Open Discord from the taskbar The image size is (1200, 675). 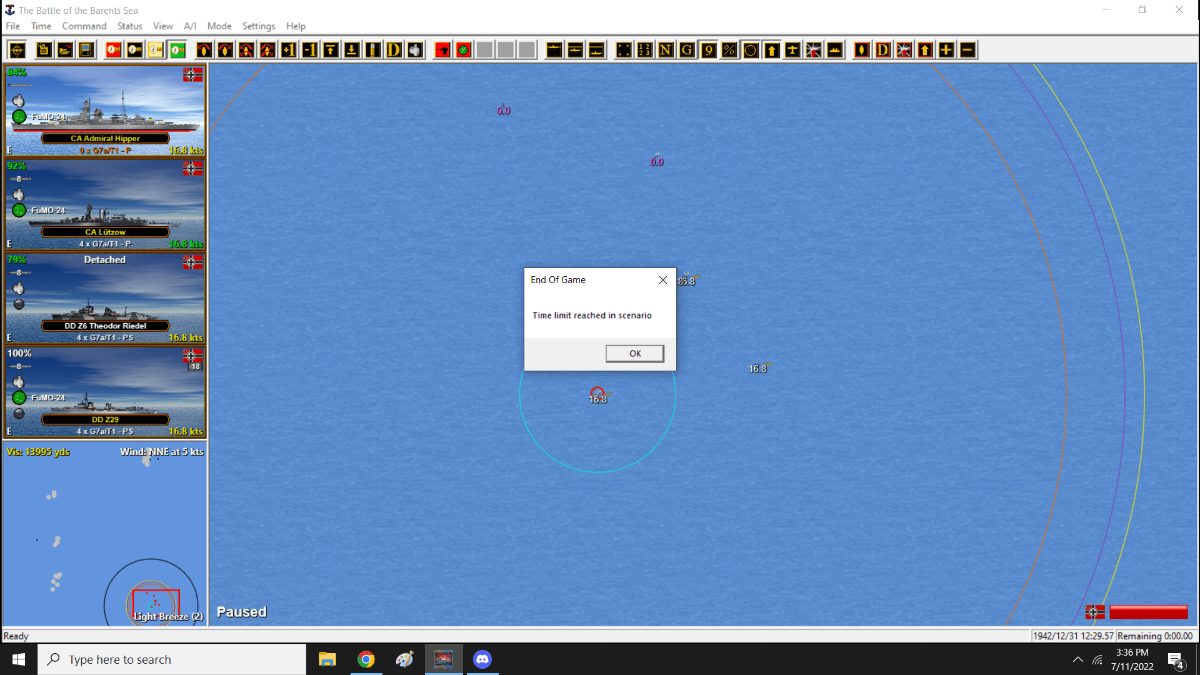point(483,659)
